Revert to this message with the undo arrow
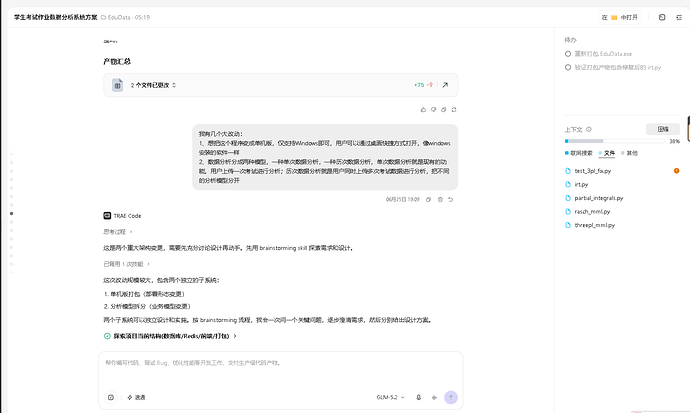The height and width of the screenshot is (413, 690). [451, 199]
